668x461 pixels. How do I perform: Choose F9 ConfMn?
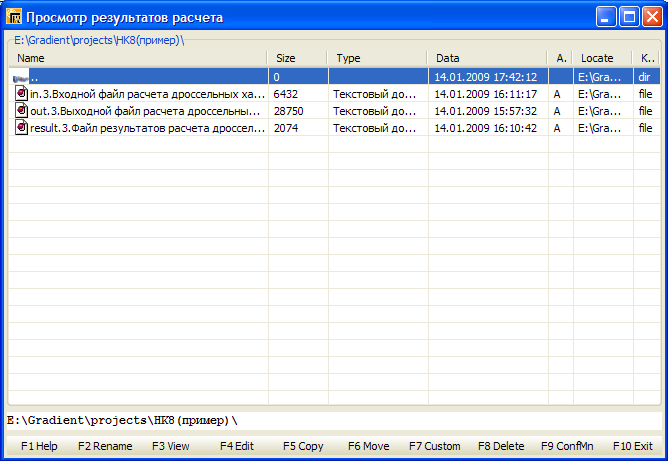pyautogui.click(x=567, y=446)
